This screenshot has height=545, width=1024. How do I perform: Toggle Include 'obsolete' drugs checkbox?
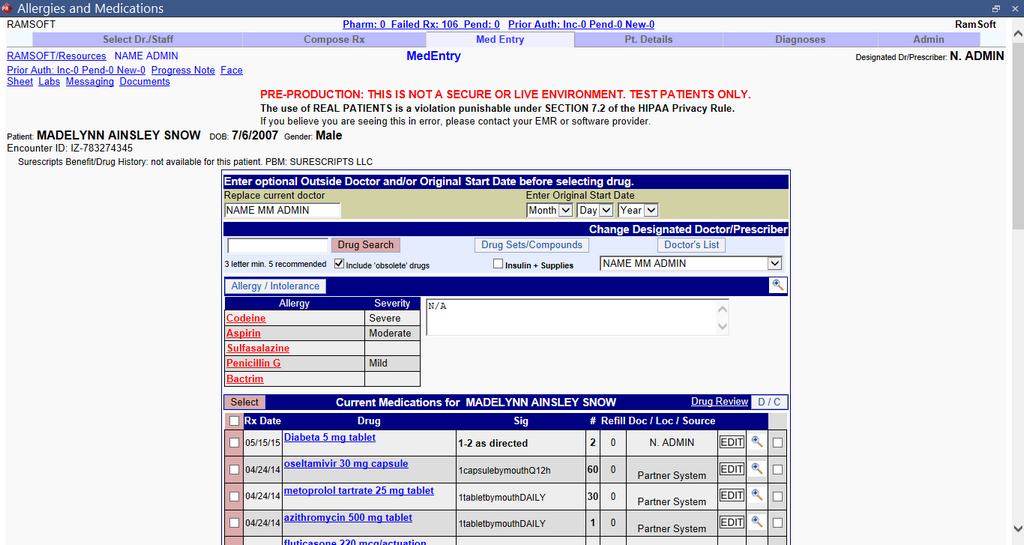pos(339,264)
